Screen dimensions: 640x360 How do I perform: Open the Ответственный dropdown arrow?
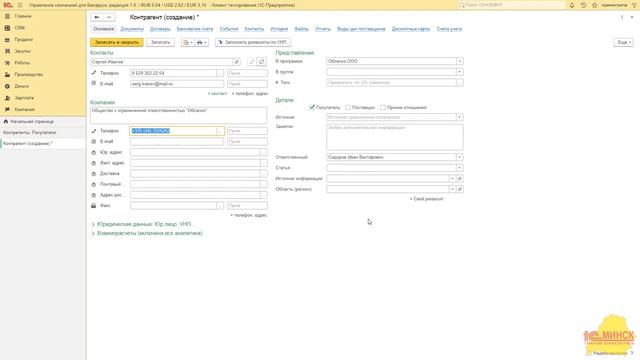tap(460, 157)
